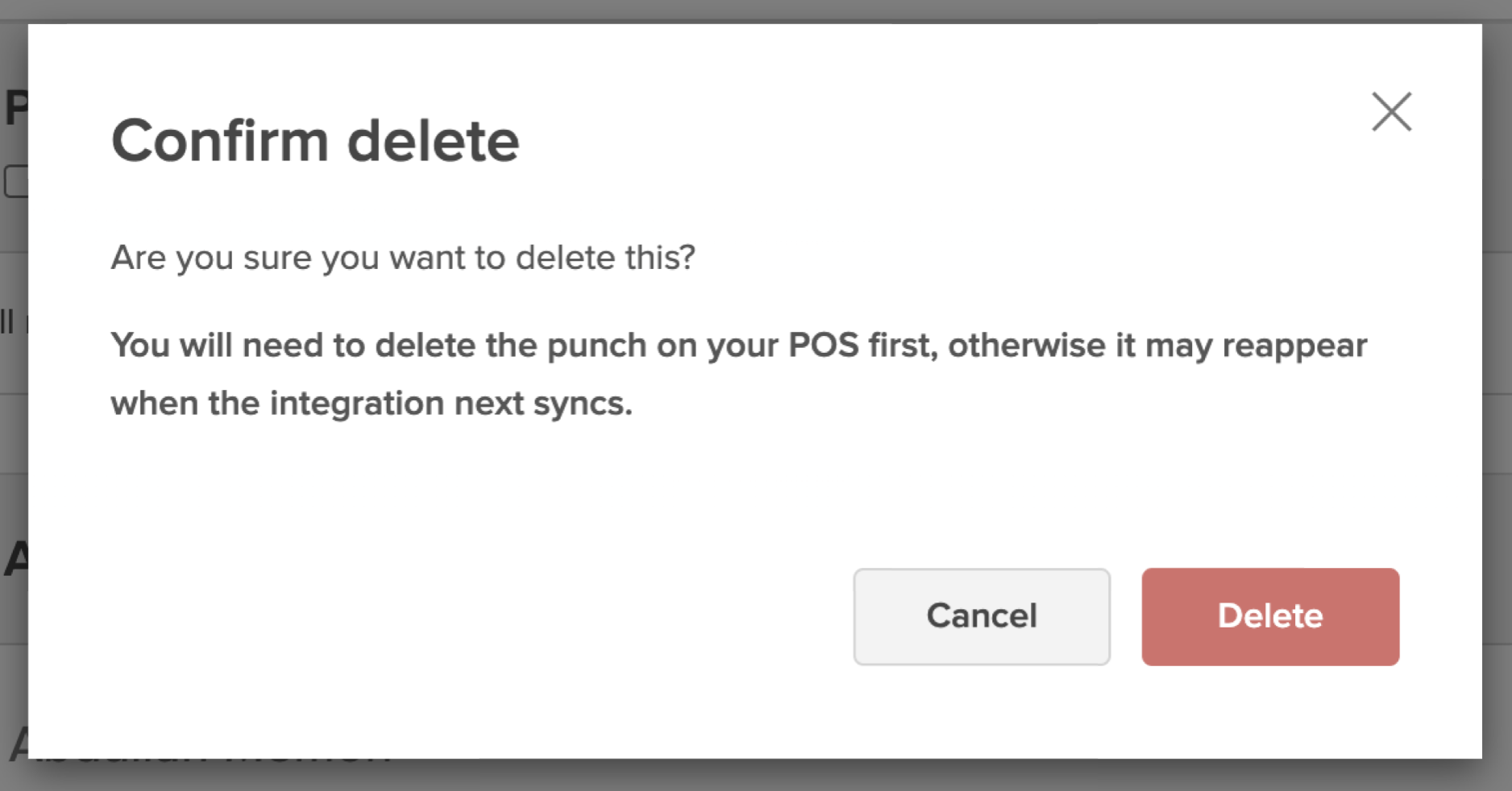Click the "Confirm delete" heading

click(x=315, y=141)
